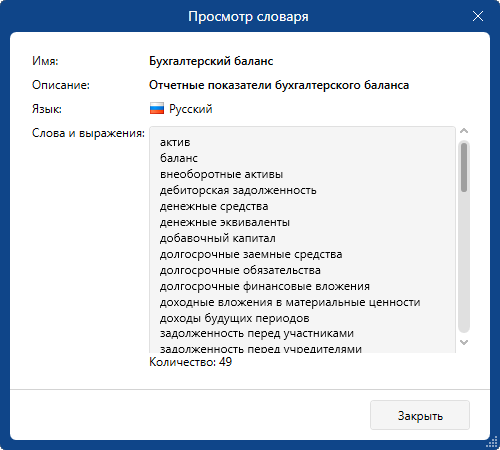Click the dictionary name "Бухгалтерский баланс"
Image resolution: width=500 pixels, height=450 pixels.
pos(211,61)
